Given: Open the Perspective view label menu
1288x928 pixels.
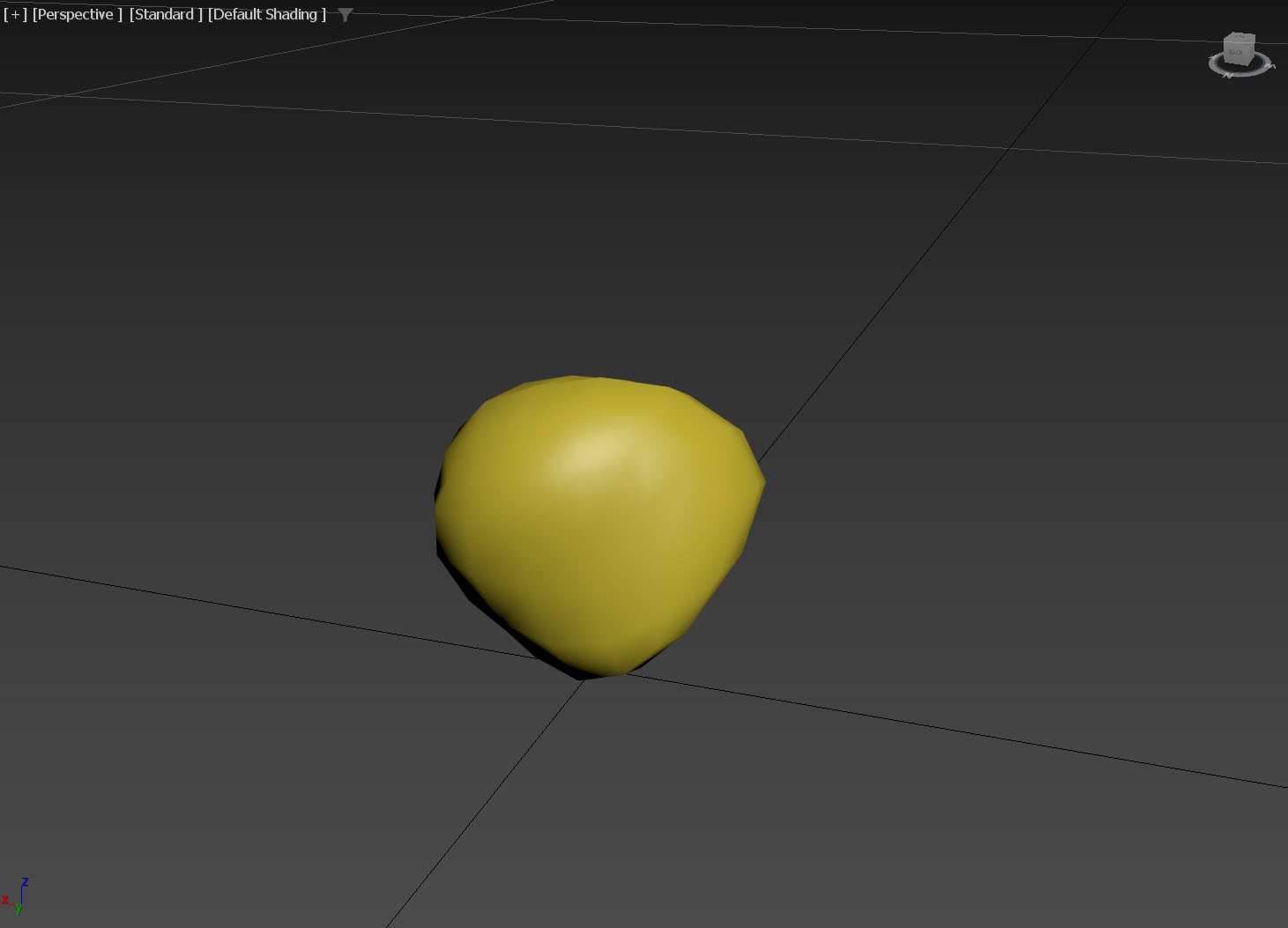Looking at the screenshot, I should click(x=77, y=14).
